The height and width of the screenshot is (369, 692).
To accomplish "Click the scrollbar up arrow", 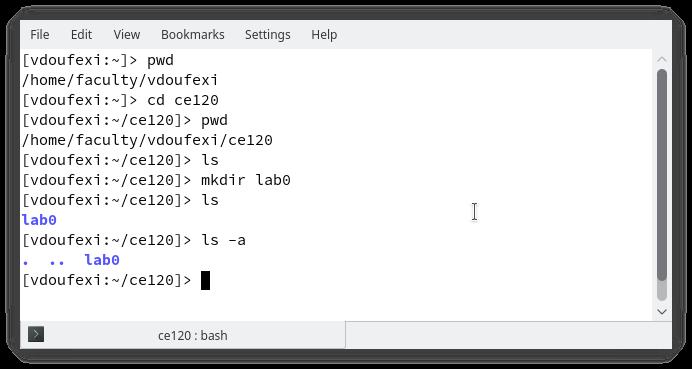I will (662, 60).
